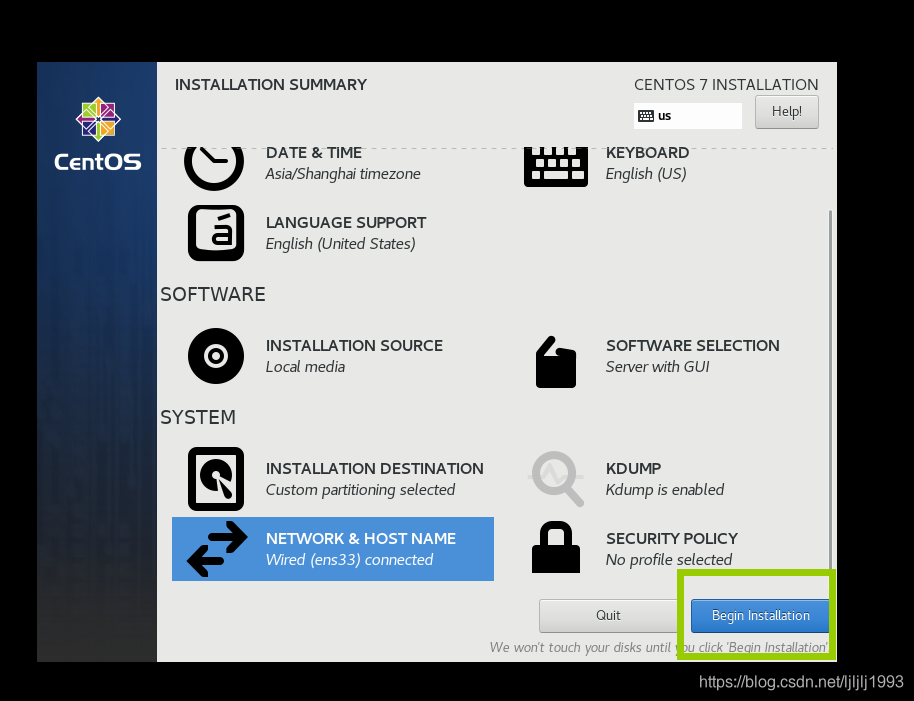Open LANGUAGE SUPPORT settings label
Screen dimensions: 914x701
[x=346, y=223]
